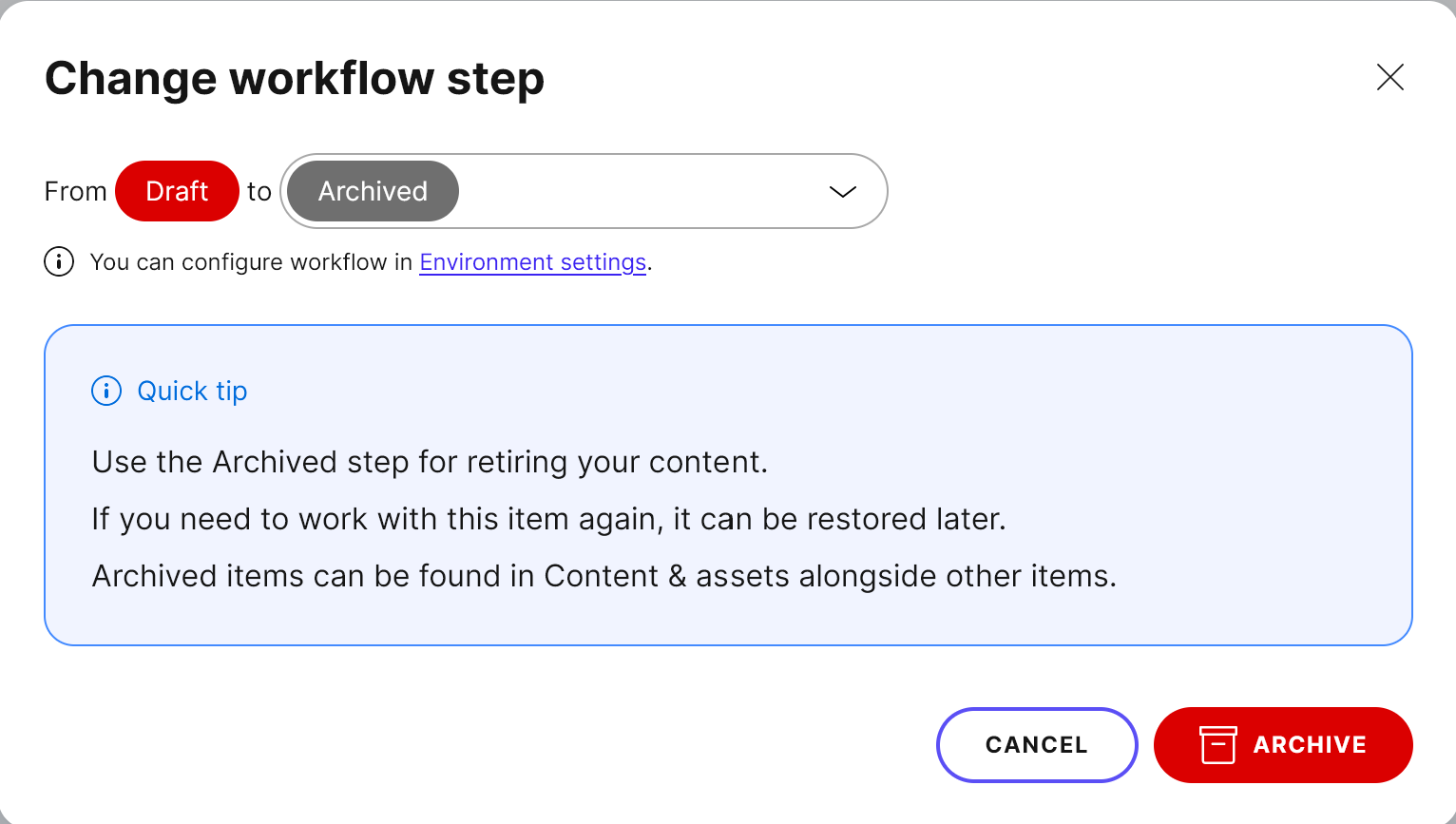The image size is (1456, 824).
Task: Select the red Draft workflow step badge
Action: click(x=177, y=191)
